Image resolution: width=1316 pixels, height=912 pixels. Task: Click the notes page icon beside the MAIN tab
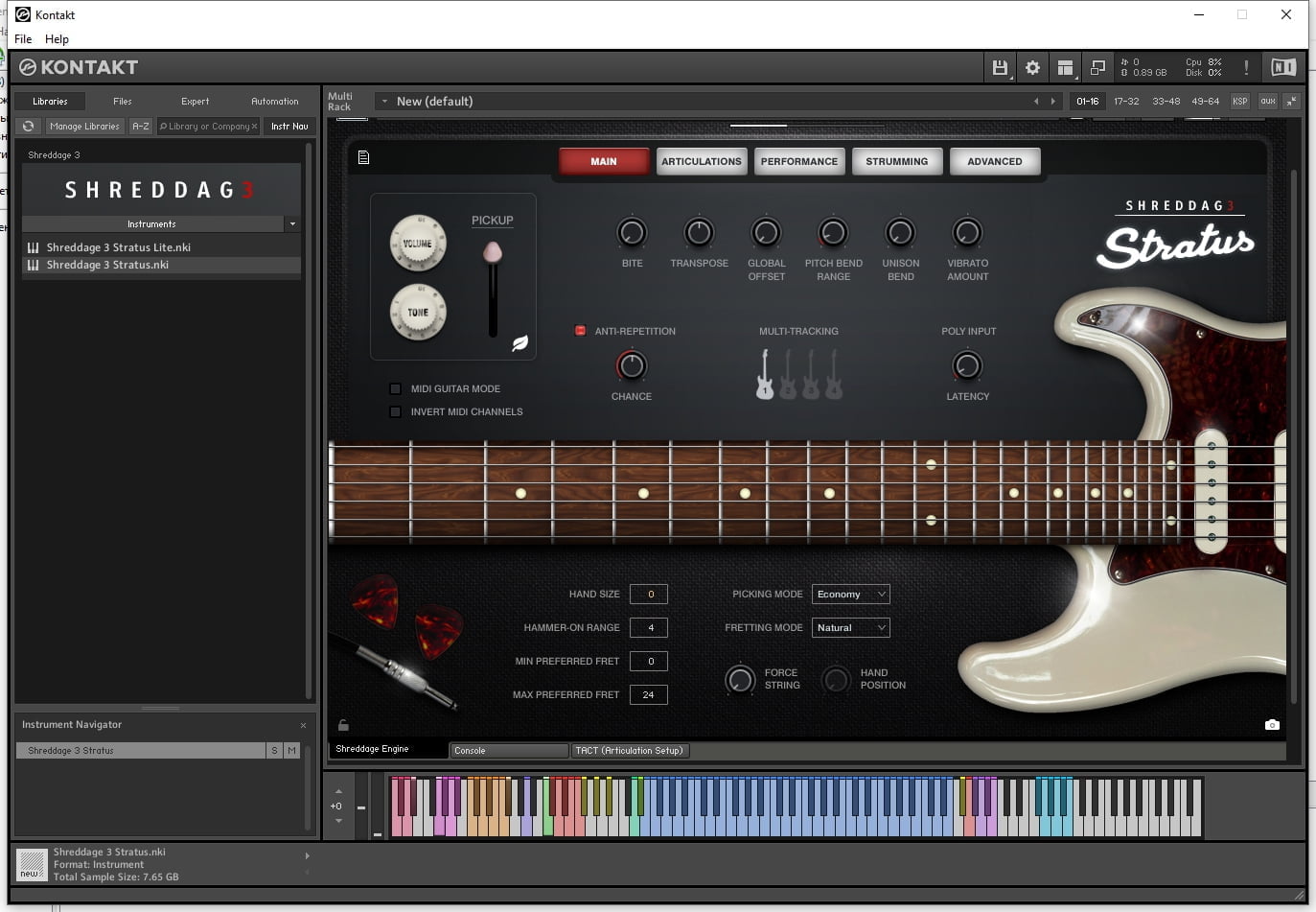coord(363,158)
